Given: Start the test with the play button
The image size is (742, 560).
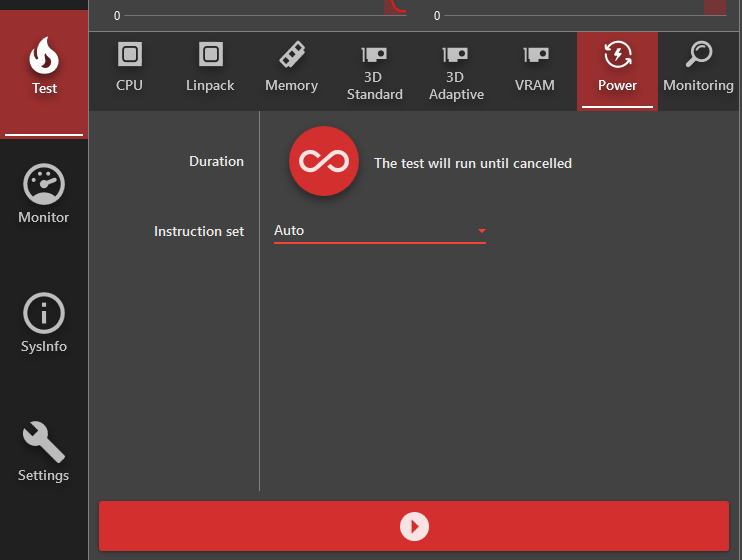Looking at the screenshot, I should 414,526.
